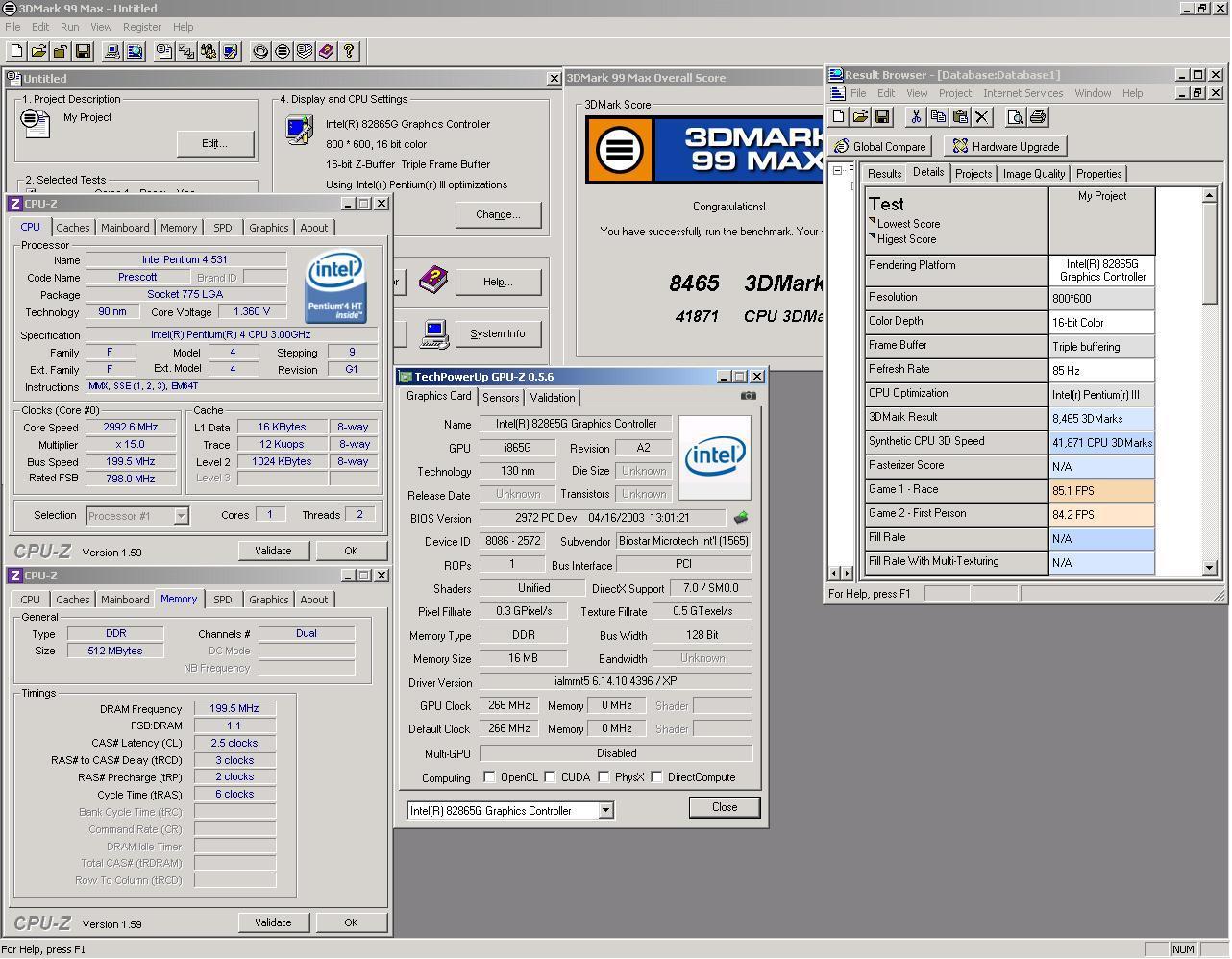Click the Hardware Upgrade button

point(1006,147)
